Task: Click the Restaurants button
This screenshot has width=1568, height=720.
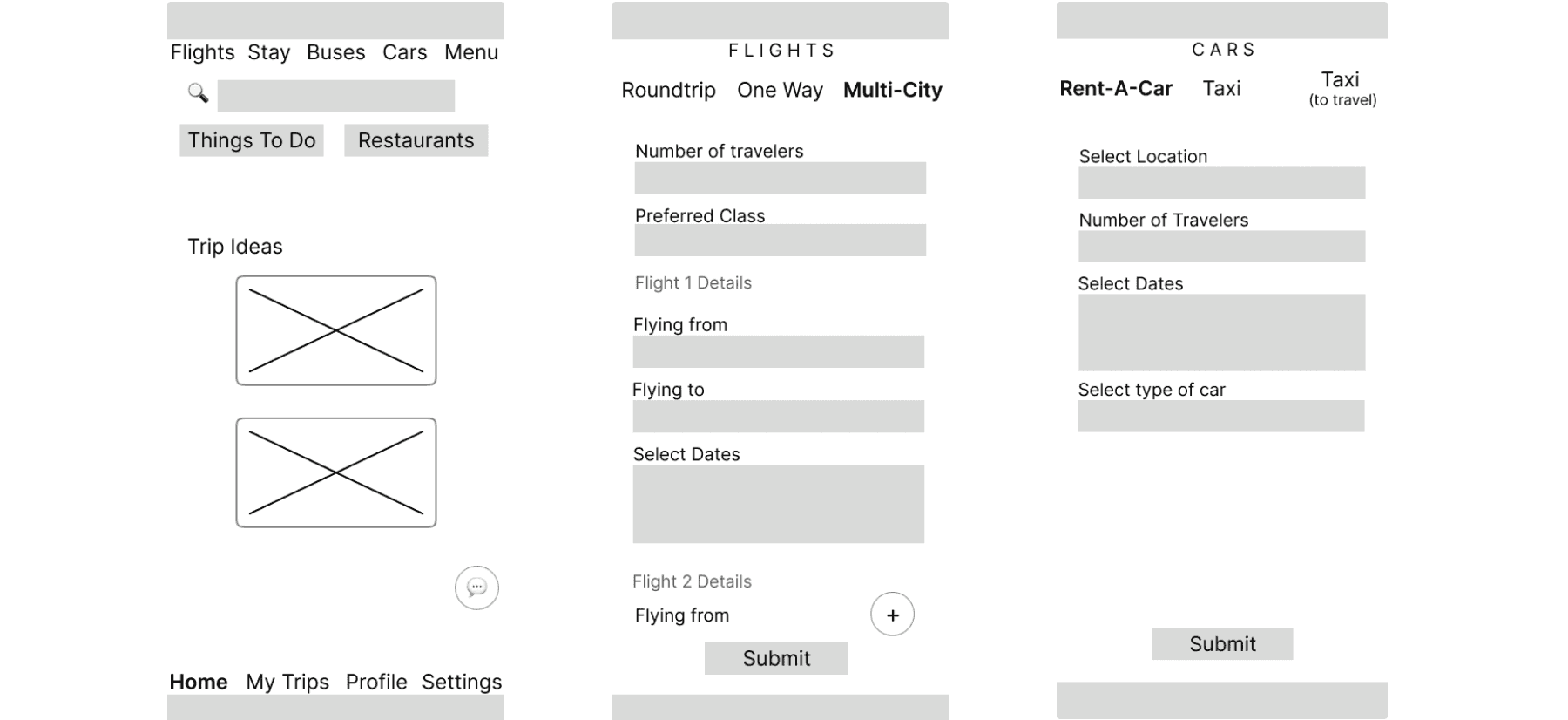Action: pyautogui.click(x=416, y=140)
